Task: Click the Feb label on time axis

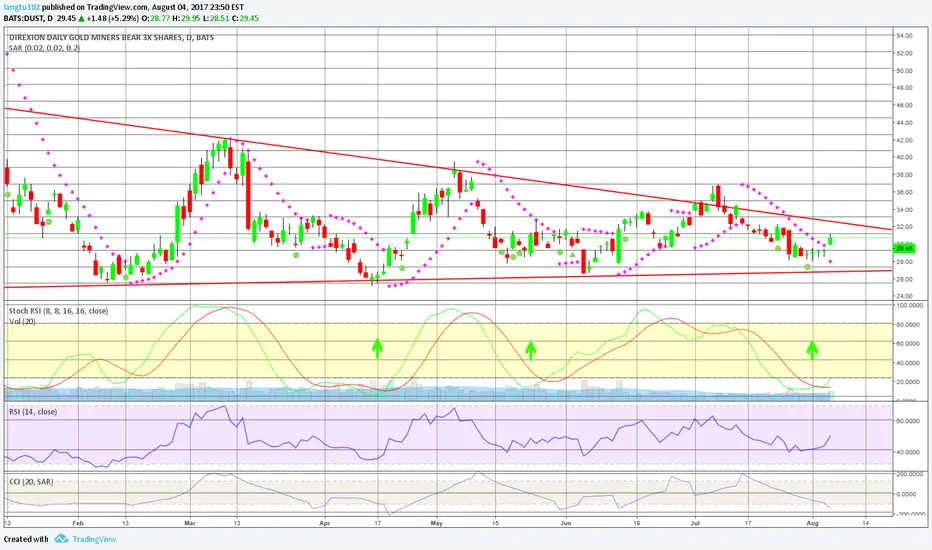Action: point(77,523)
